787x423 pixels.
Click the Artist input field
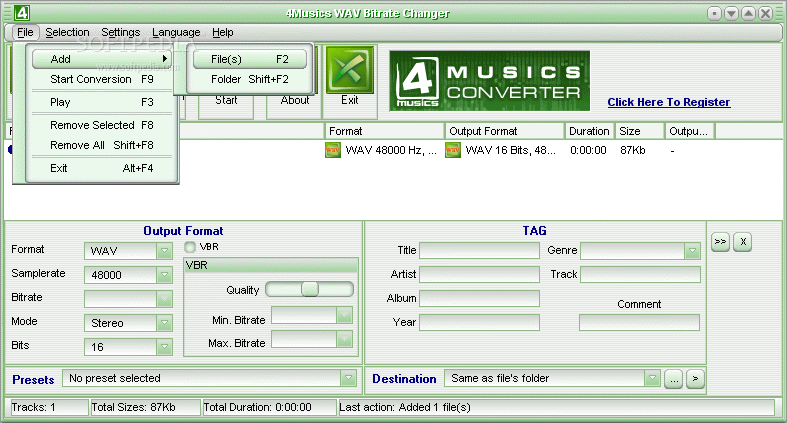(479, 274)
